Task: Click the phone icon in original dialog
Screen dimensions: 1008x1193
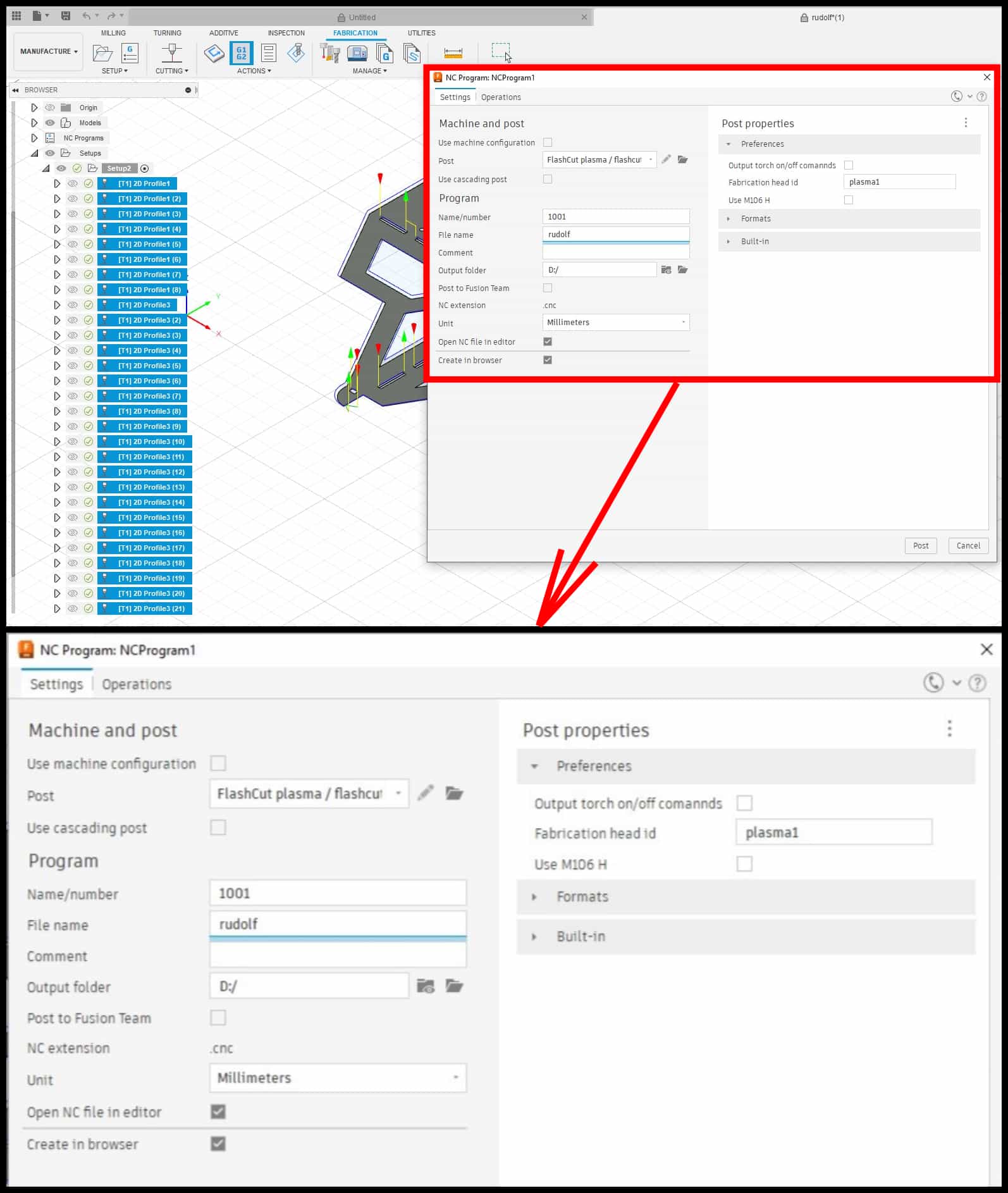Action: coord(957,96)
